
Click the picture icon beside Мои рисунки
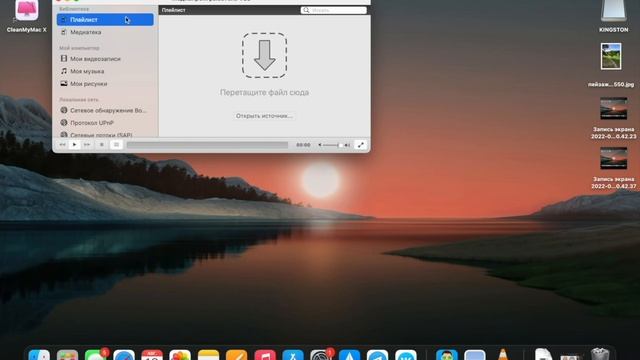(64, 84)
